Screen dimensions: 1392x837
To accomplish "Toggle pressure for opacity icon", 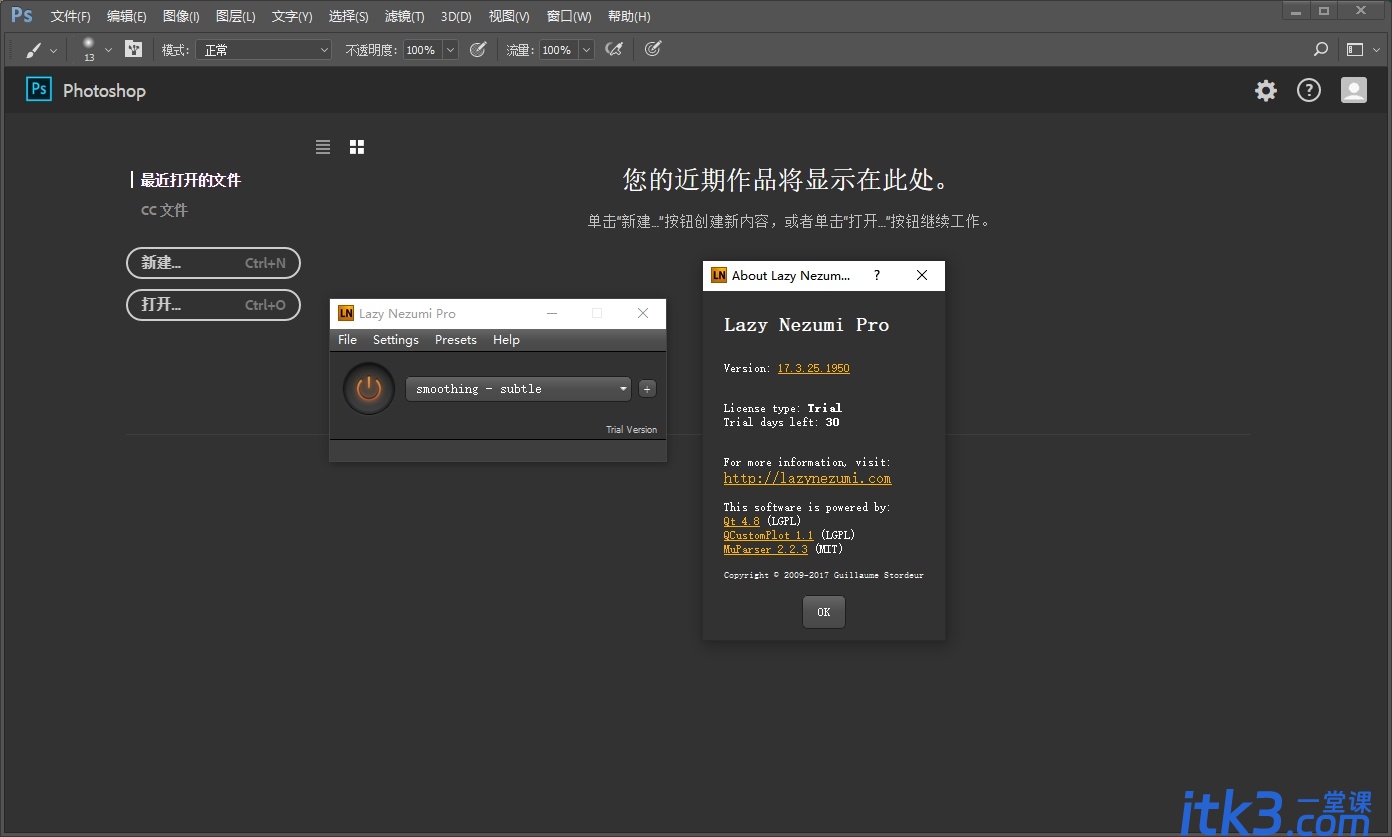I will coord(478,49).
